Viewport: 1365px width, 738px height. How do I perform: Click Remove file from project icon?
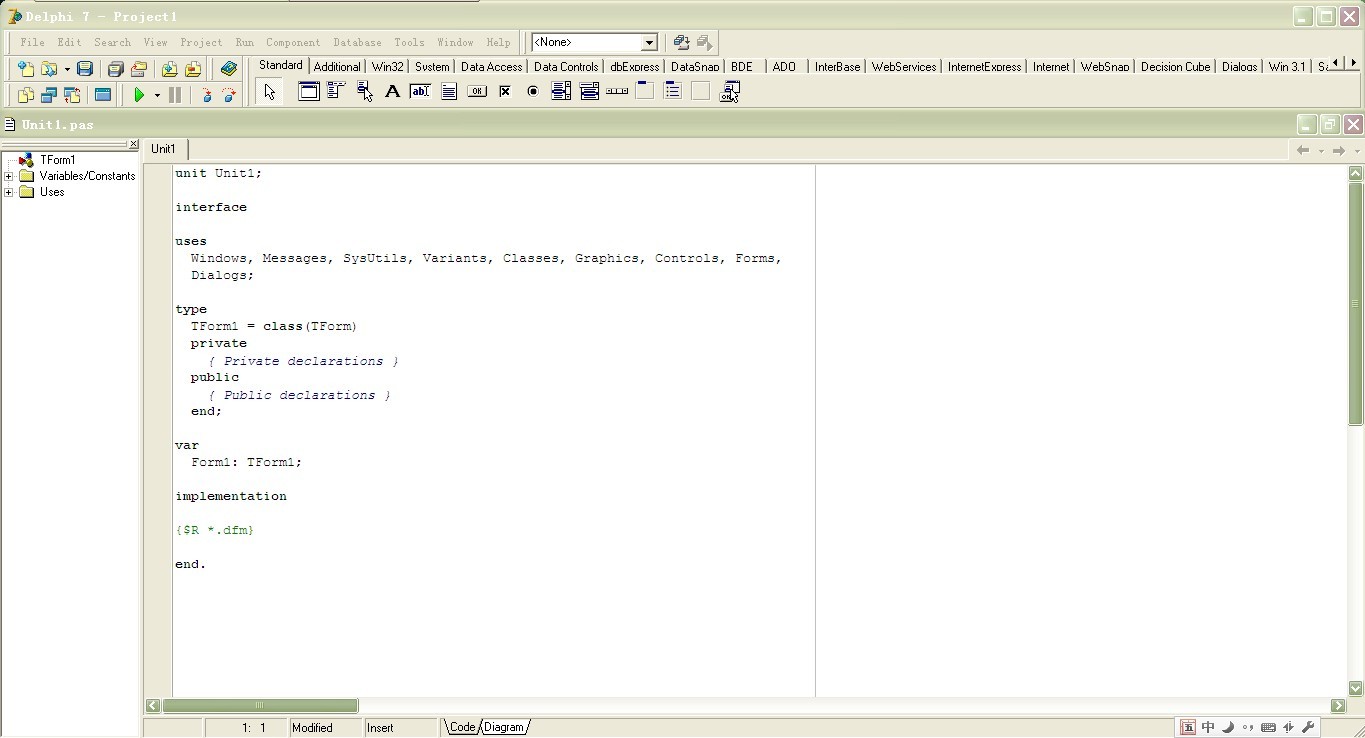(193, 69)
